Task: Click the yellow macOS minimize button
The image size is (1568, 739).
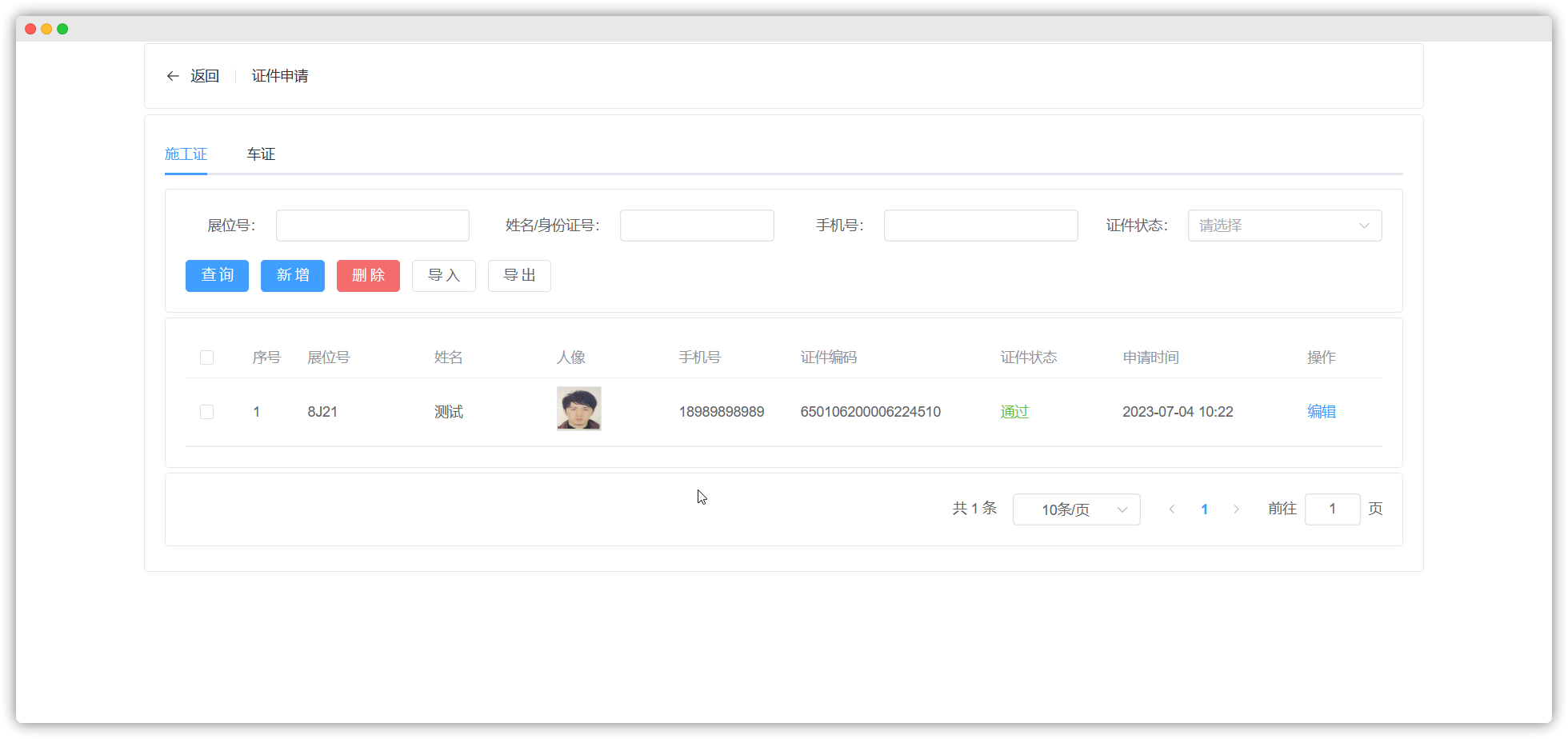Action: [46, 29]
